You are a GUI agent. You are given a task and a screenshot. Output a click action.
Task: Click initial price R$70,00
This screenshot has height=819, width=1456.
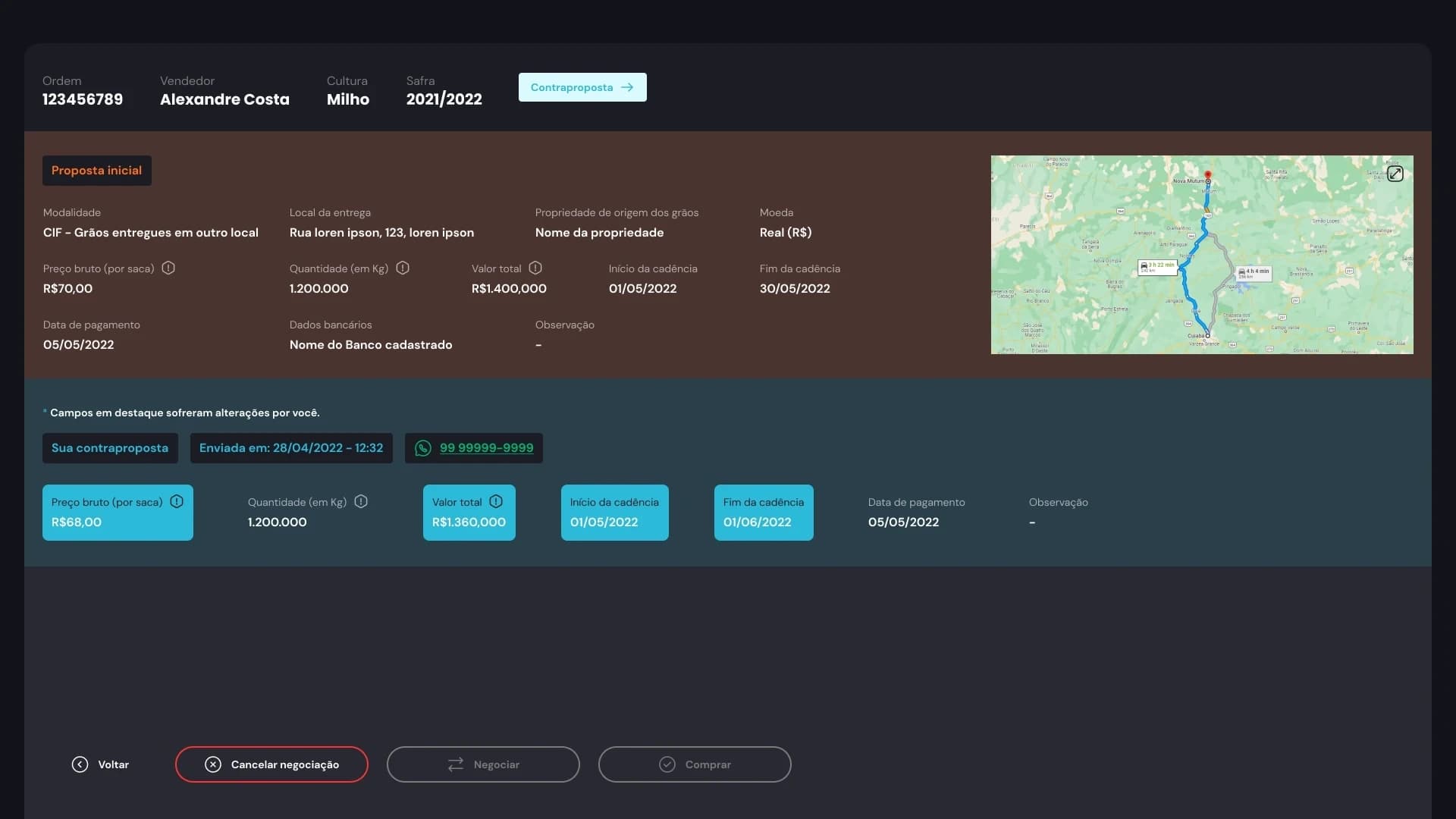68,289
